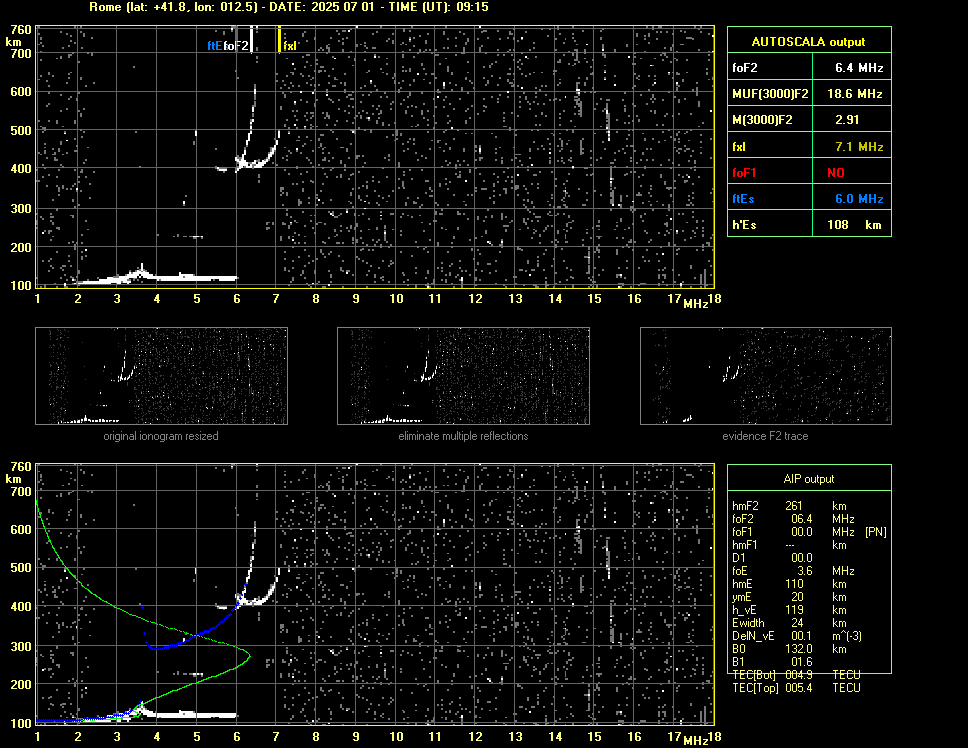Click the foE 3.6 MHz row
The height and width of the screenshot is (748, 968).
click(793, 571)
